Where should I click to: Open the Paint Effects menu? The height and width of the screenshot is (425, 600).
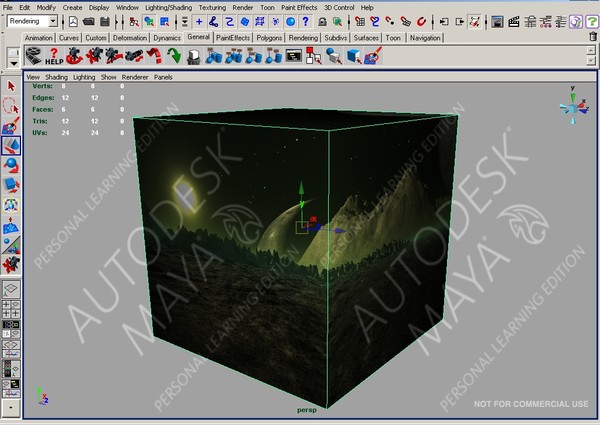click(299, 8)
